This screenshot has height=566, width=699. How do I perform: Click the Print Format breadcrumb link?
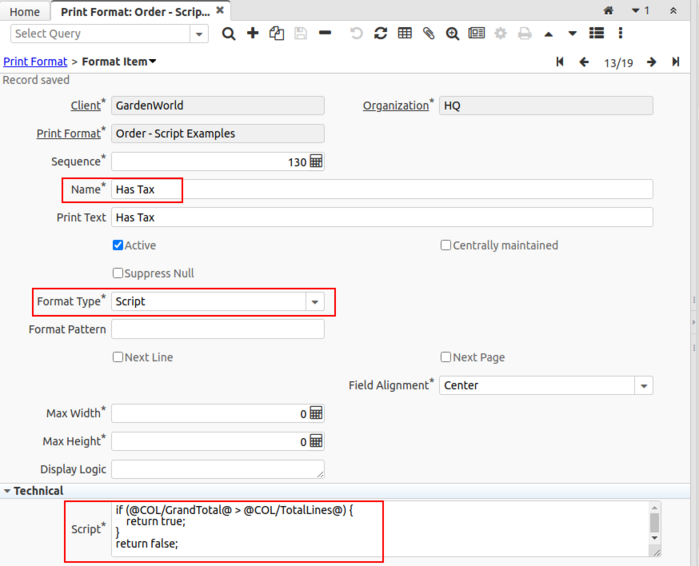point(35,62)
